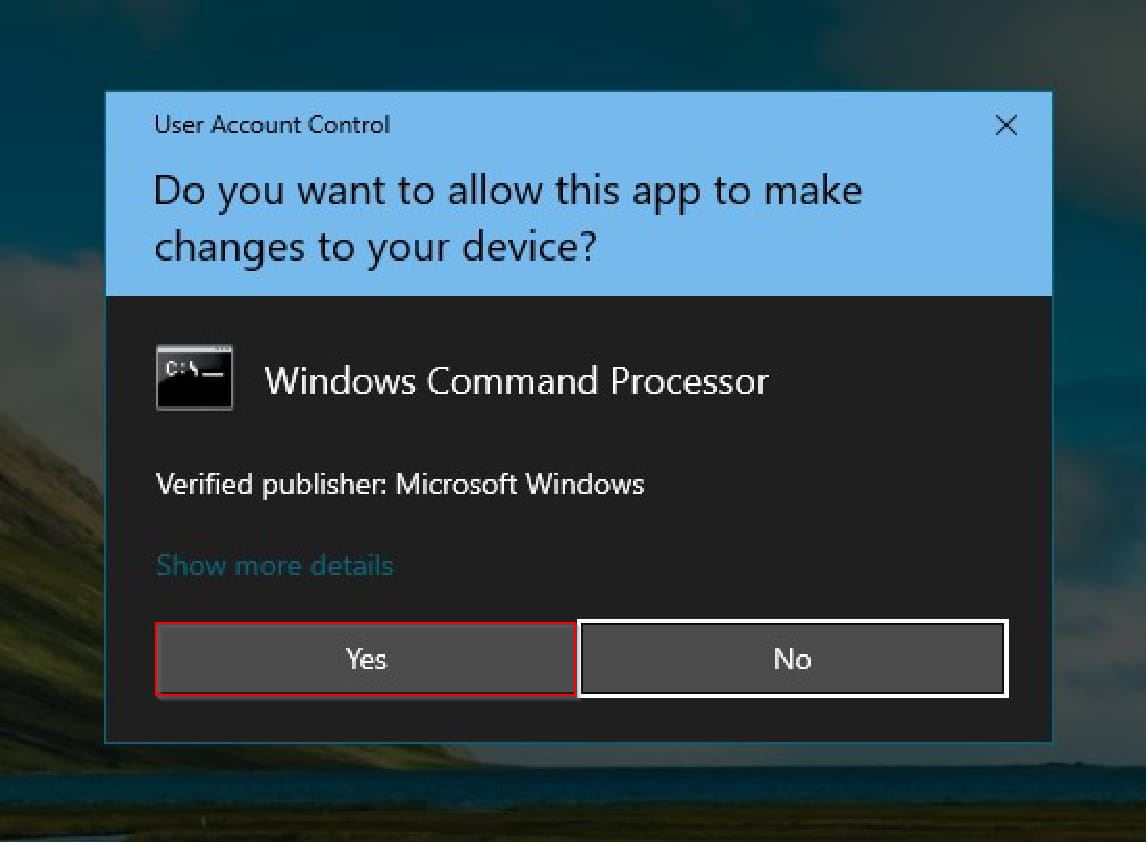Click the Command Prompt console icon
1148x846 pixels.
click(194, 378)
